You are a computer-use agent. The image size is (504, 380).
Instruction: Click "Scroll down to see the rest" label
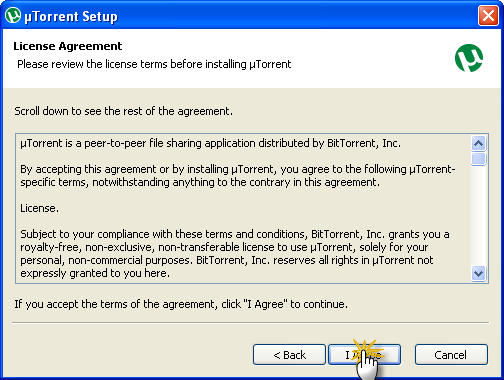123,111
